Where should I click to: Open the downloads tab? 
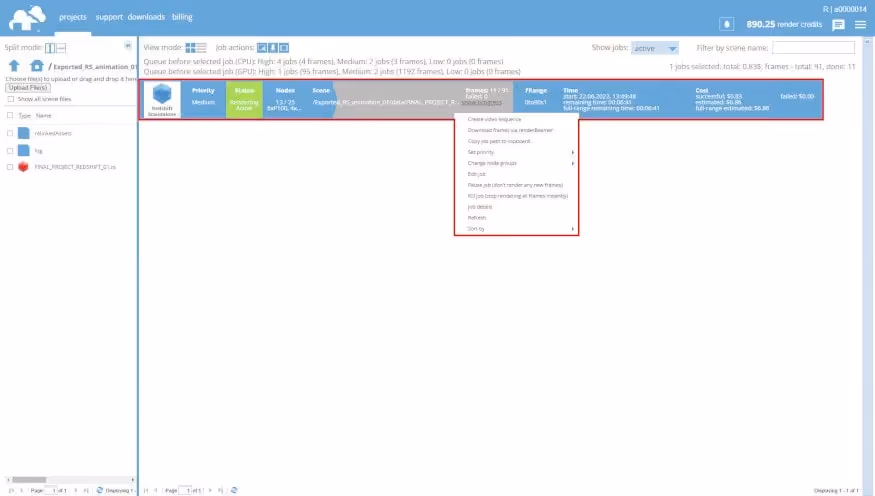tap(146, 17)
